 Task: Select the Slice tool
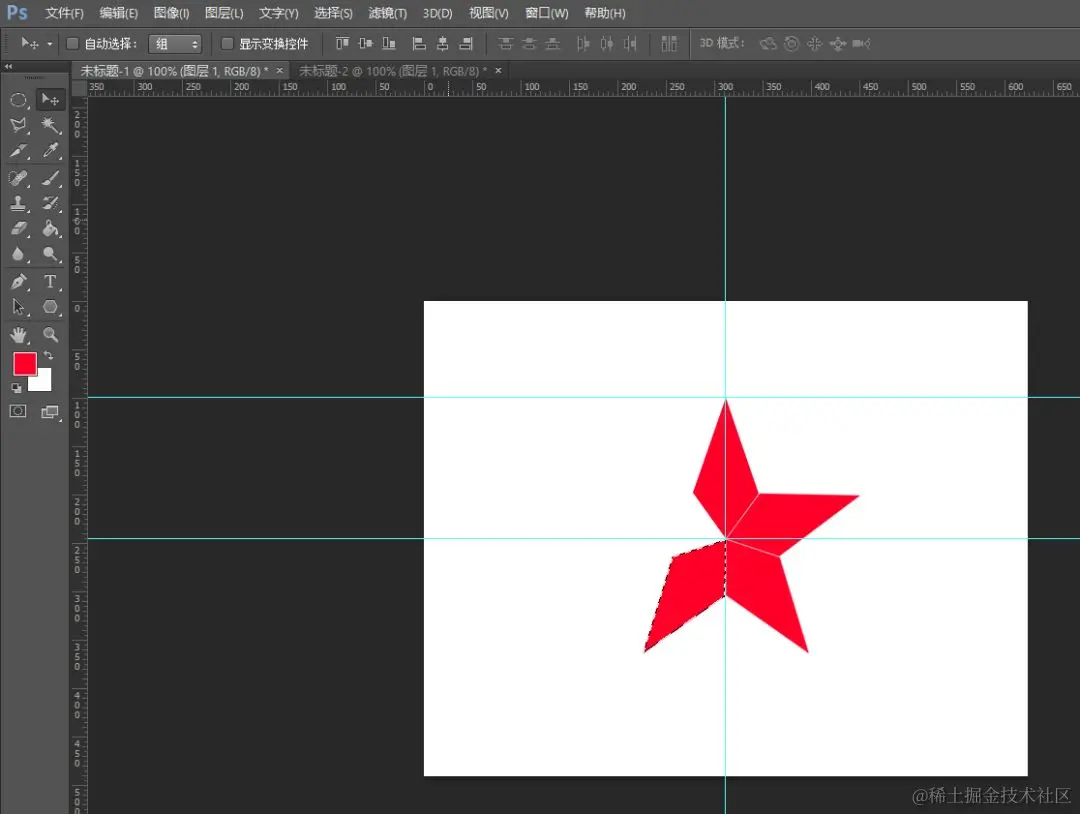pos(19,151)
